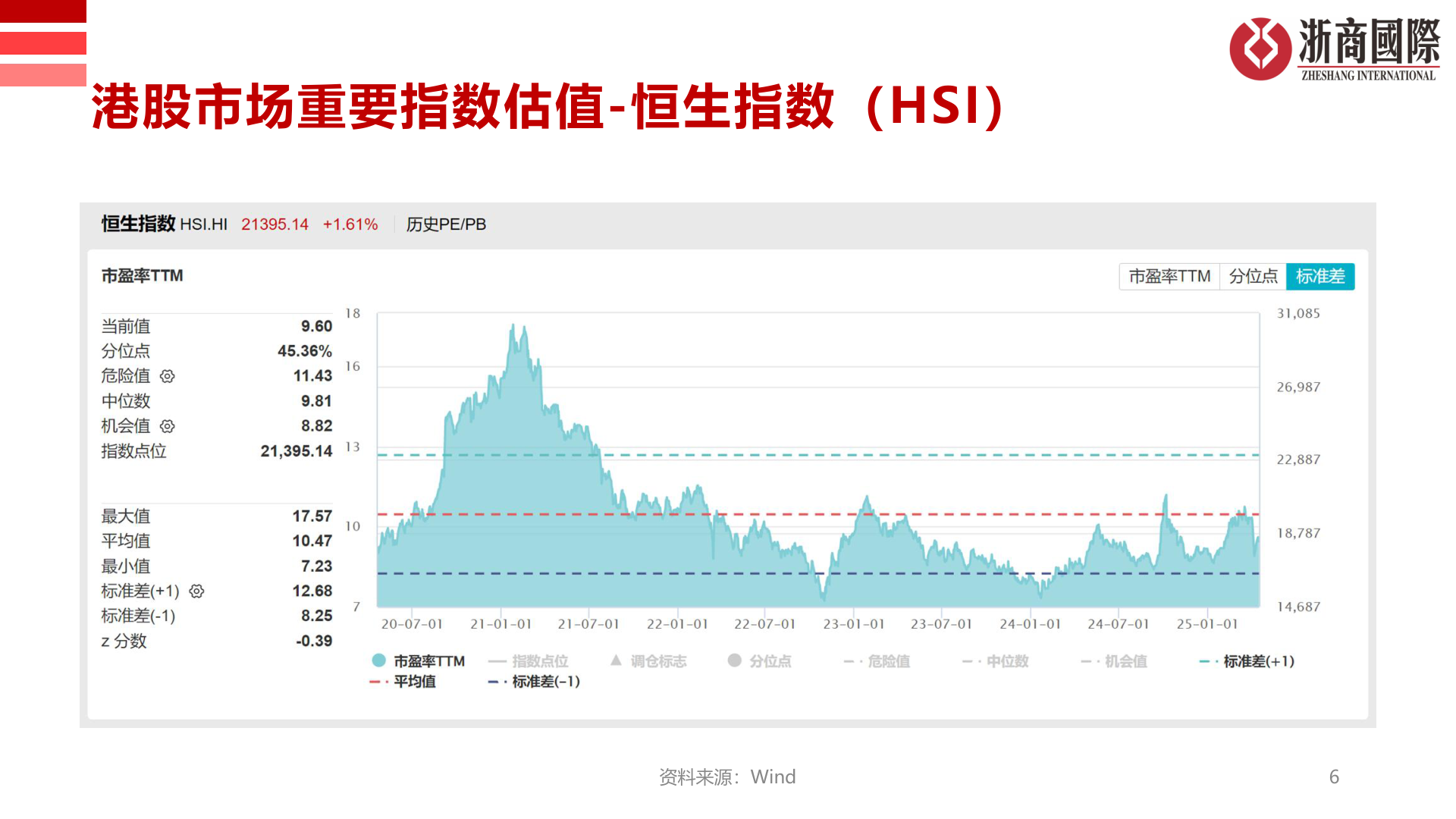Click the 指数点位 gray line legend icon
Screen dimensions: 1456x819
497,661
